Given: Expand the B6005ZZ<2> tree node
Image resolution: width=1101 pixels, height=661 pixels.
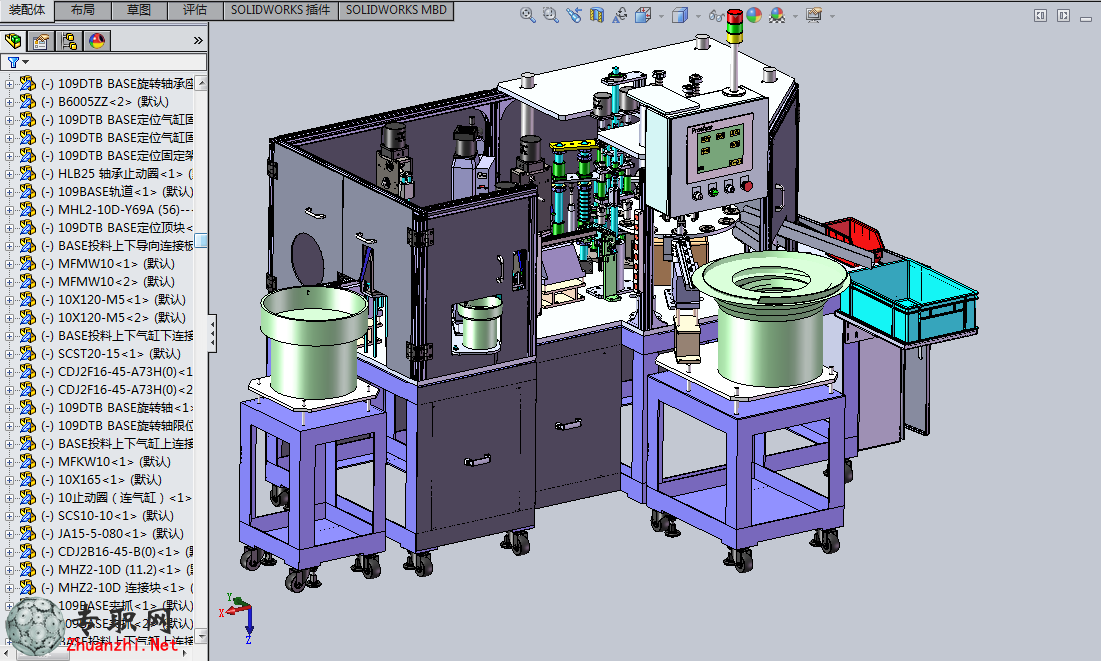Looking at the screenshot, I should (x=9, y=102).
